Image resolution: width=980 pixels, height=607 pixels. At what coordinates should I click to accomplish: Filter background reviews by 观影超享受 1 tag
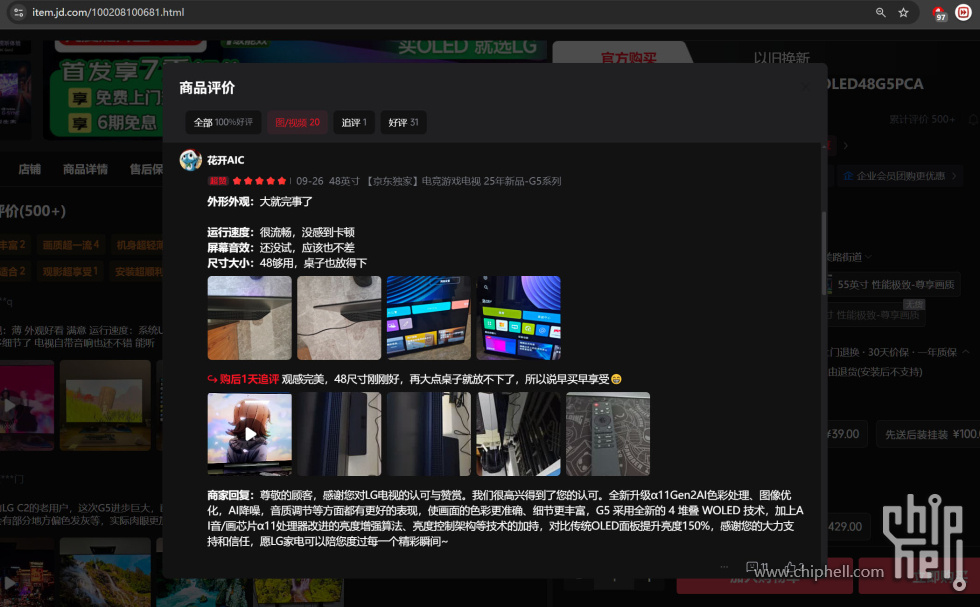pos(70,271)
